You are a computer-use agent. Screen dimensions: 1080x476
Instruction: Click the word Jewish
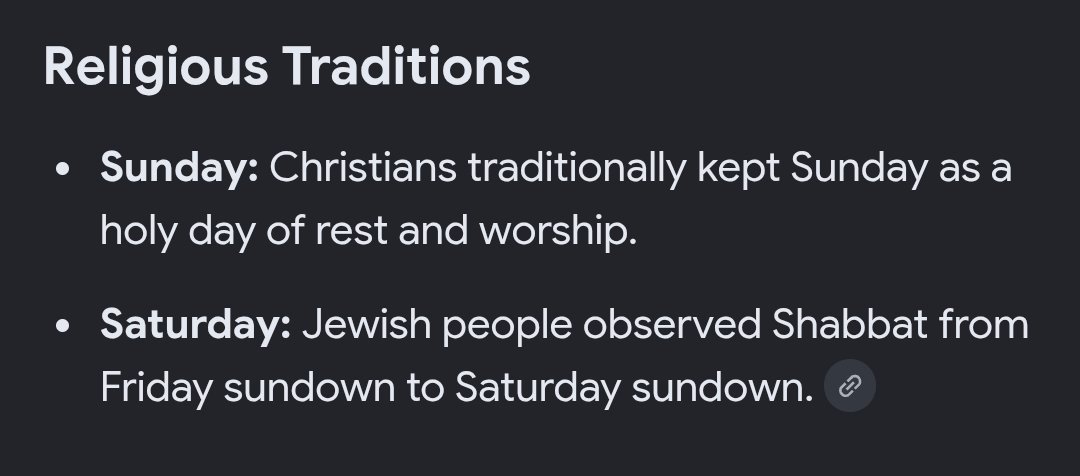tap(366, 324)
